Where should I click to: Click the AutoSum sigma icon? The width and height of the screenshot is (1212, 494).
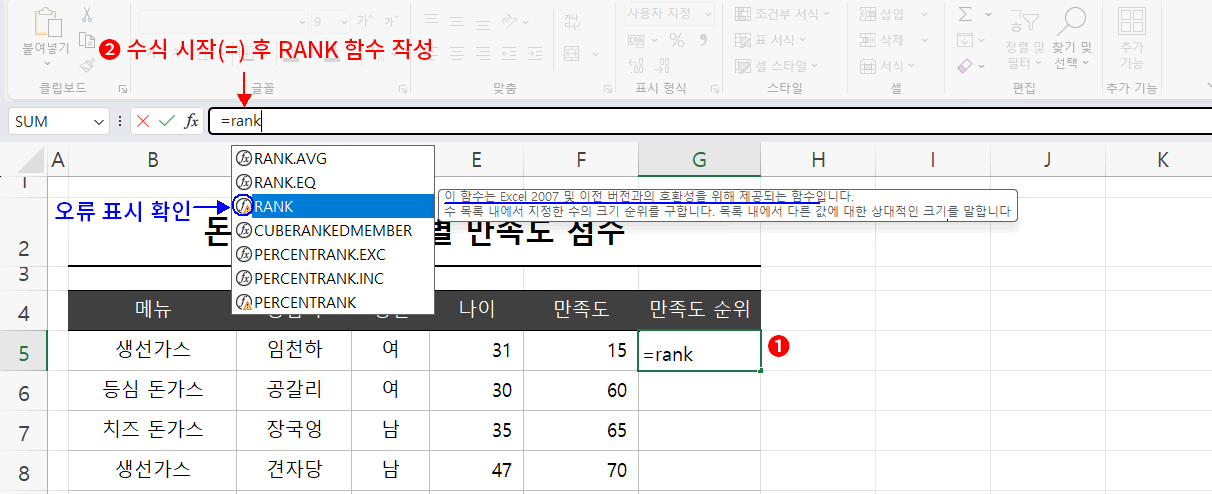[965, 15]
